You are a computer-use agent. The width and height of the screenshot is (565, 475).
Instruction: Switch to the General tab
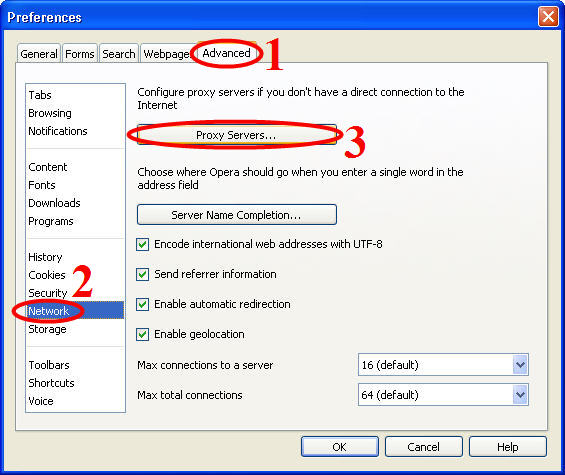pyautogui.click(x=39, y=54)
